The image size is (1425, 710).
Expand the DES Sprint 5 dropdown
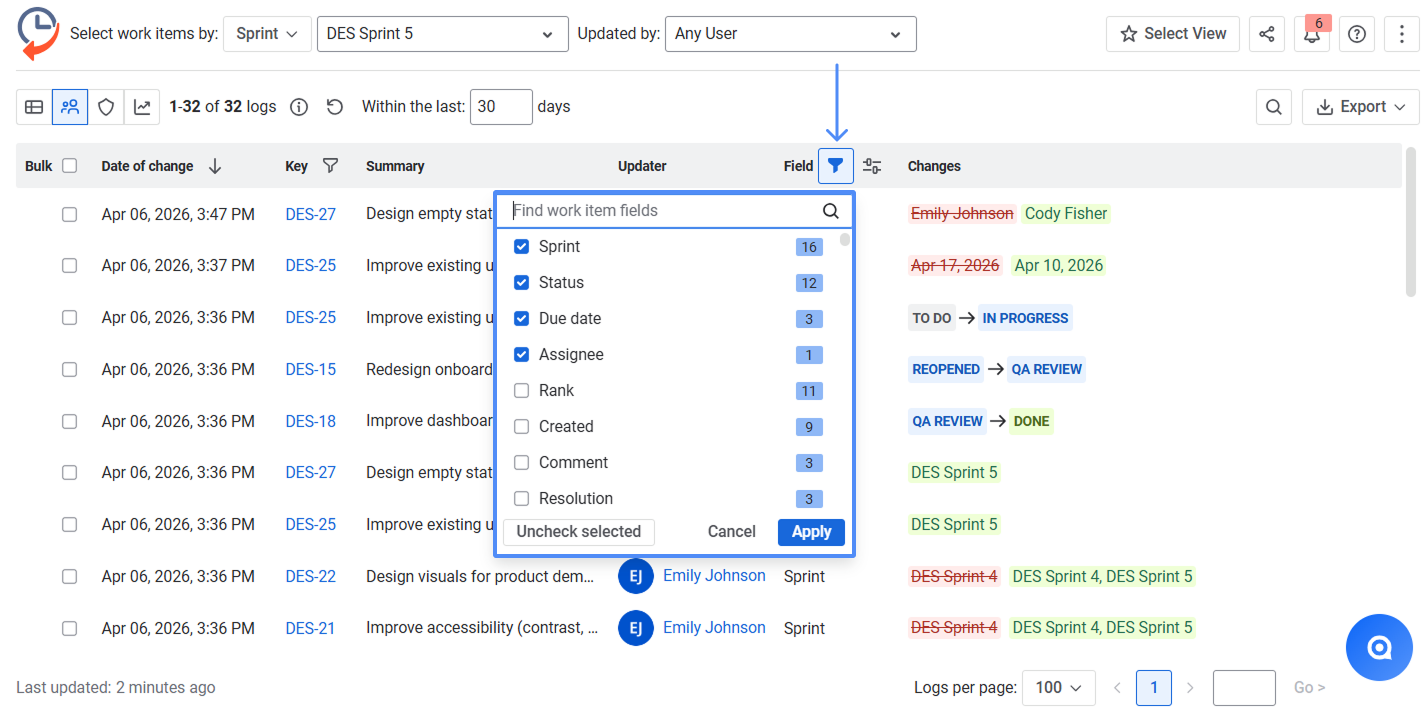[442, 34]
